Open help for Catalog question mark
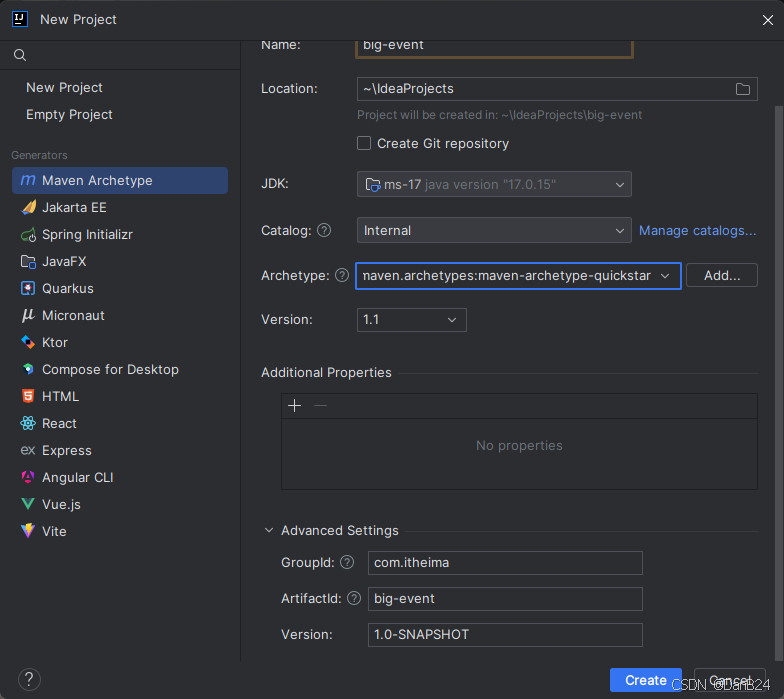 coord(324,230)
